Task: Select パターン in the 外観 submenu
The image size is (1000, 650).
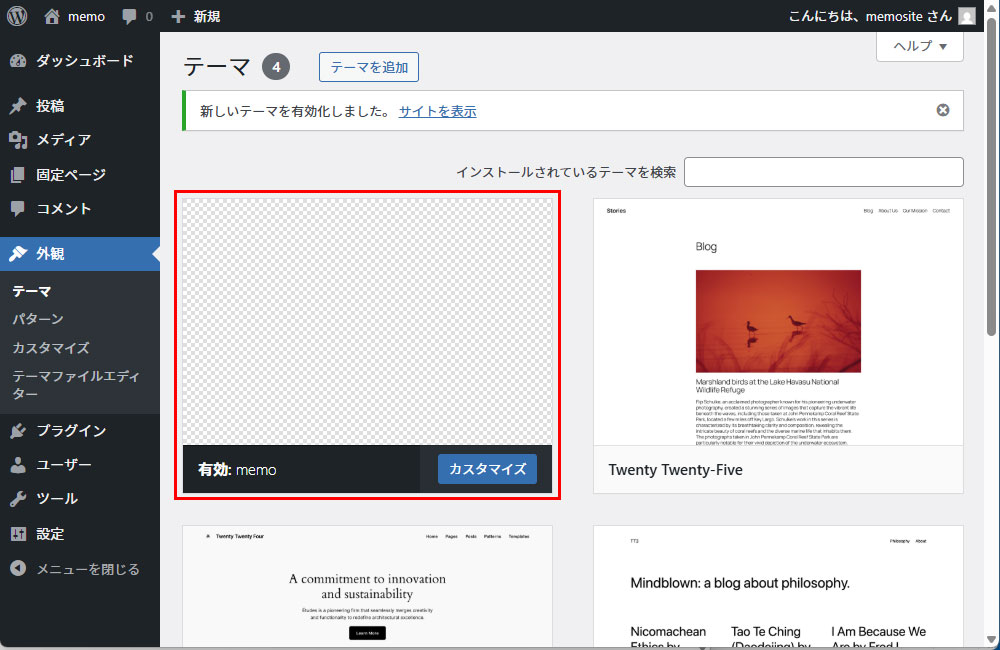Action: click(38, 319)
